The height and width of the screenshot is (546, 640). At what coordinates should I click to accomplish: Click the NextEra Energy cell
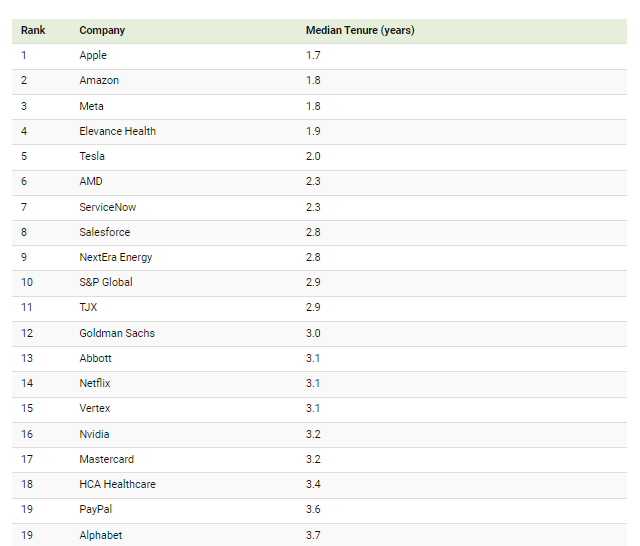[116, 257]
